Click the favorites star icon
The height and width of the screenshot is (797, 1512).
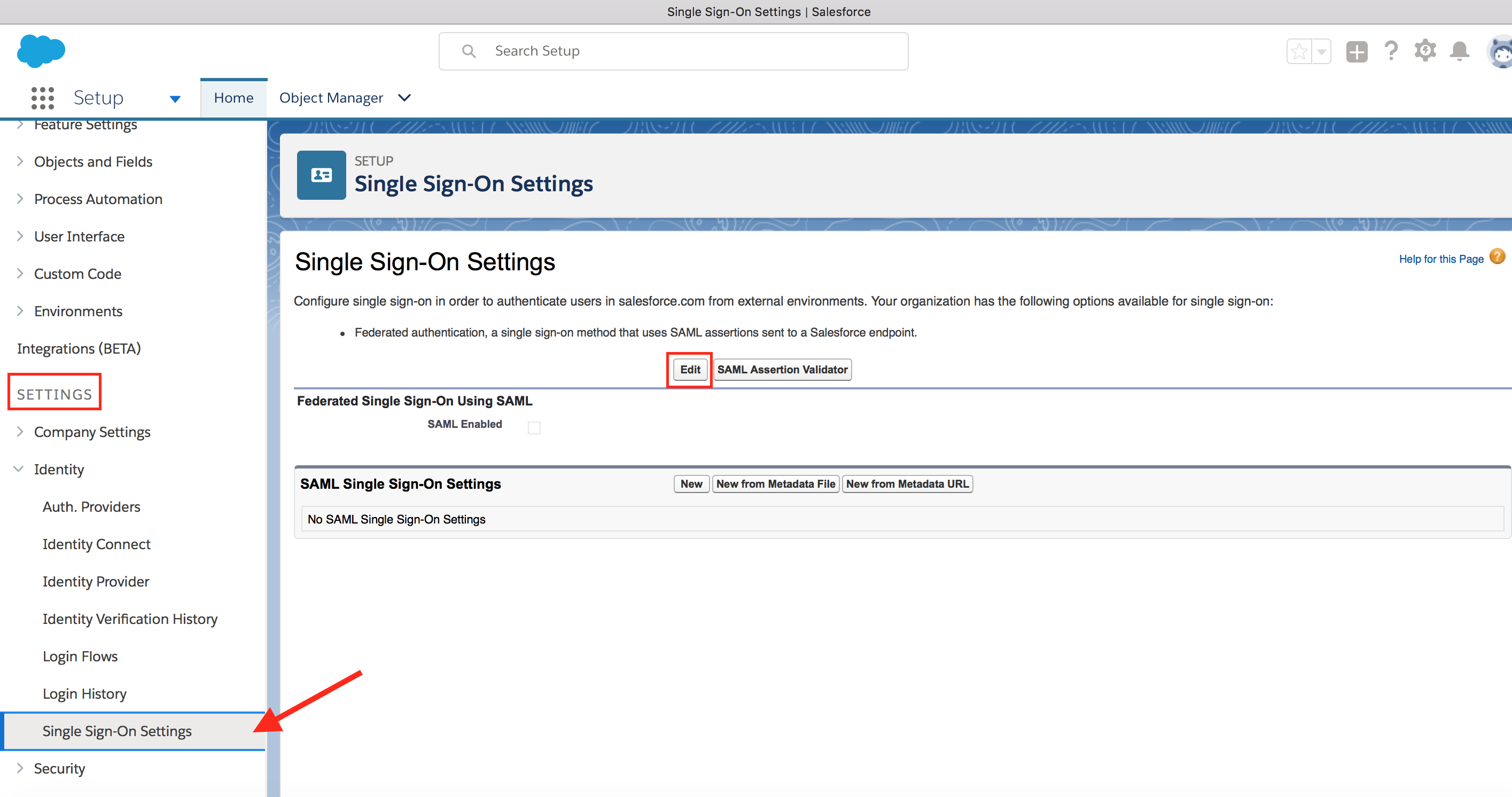pos(1299,52)
